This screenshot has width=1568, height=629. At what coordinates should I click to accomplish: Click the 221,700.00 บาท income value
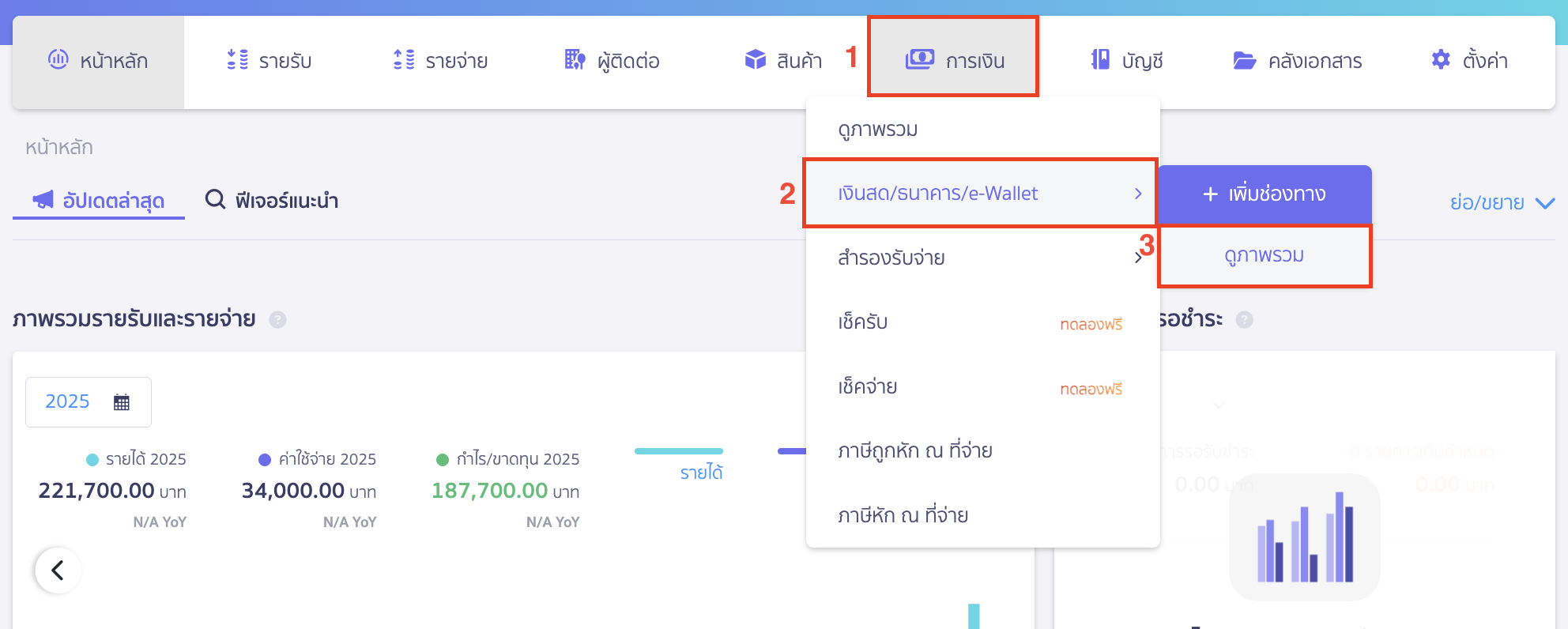112,491
